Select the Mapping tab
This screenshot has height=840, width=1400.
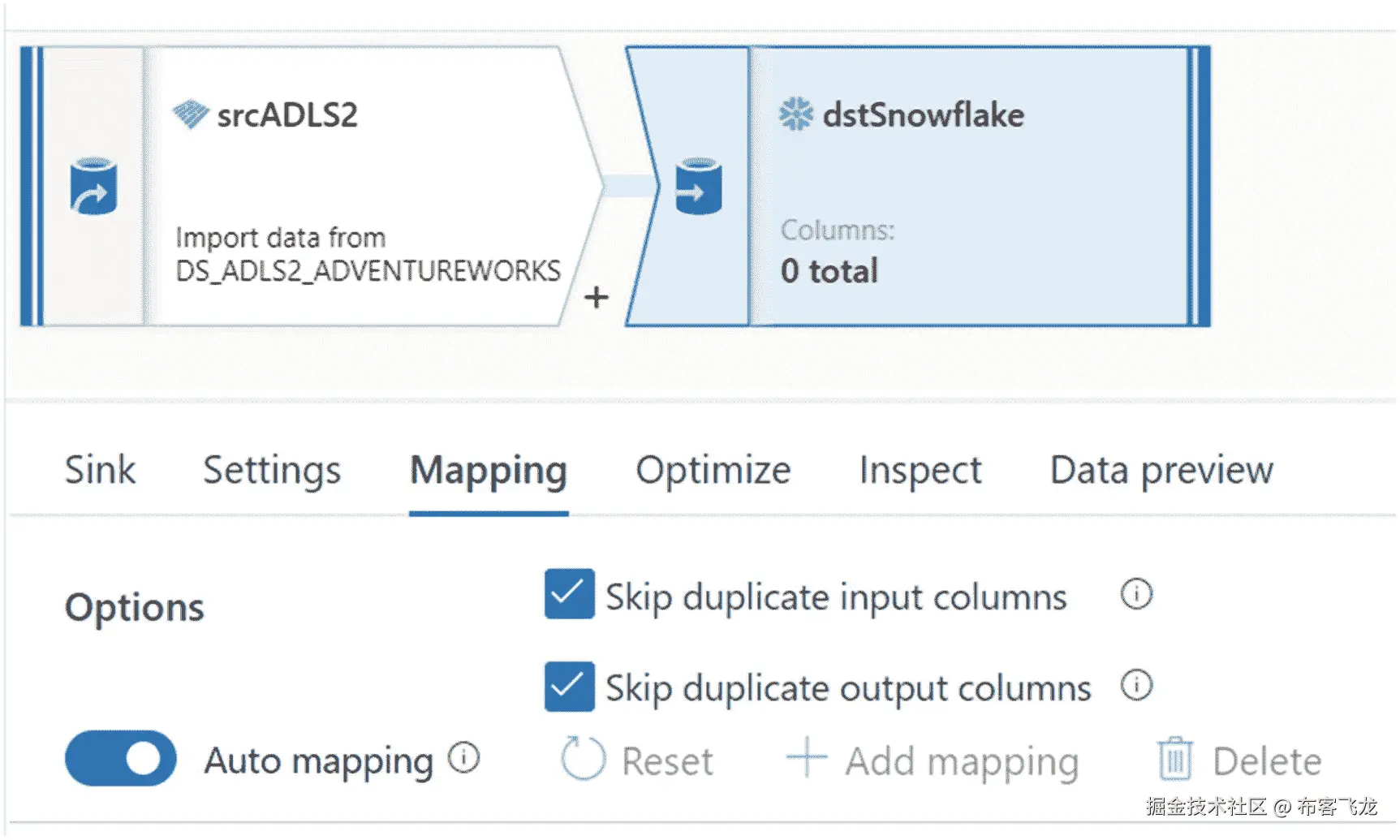tap(489, 471)
